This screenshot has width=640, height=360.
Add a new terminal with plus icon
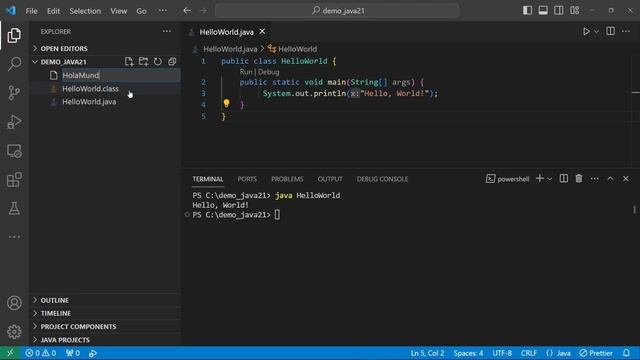click(540, 179)
